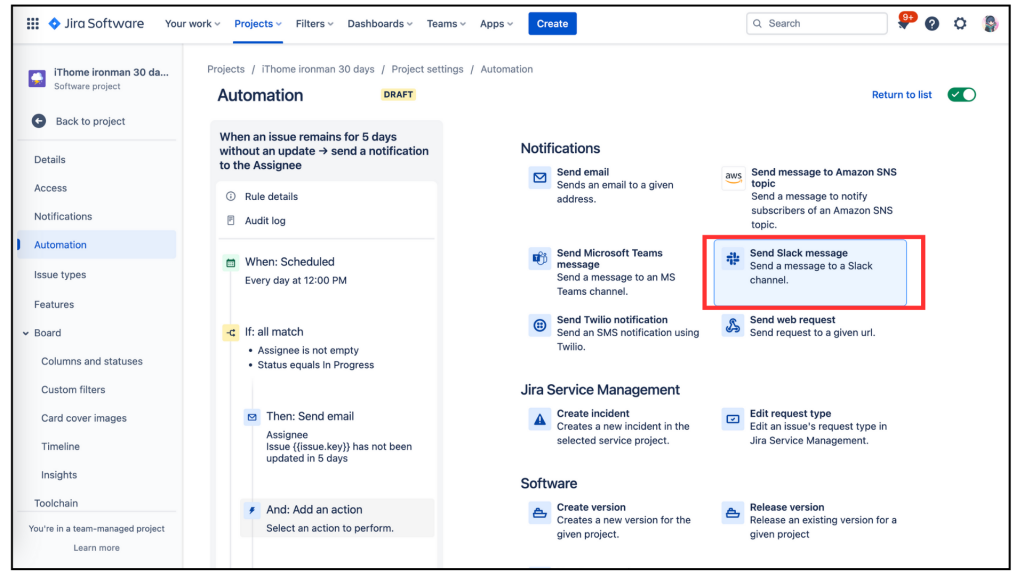
Task: Select 'When: Scheduled' trigger
Action: click(289, 263)
